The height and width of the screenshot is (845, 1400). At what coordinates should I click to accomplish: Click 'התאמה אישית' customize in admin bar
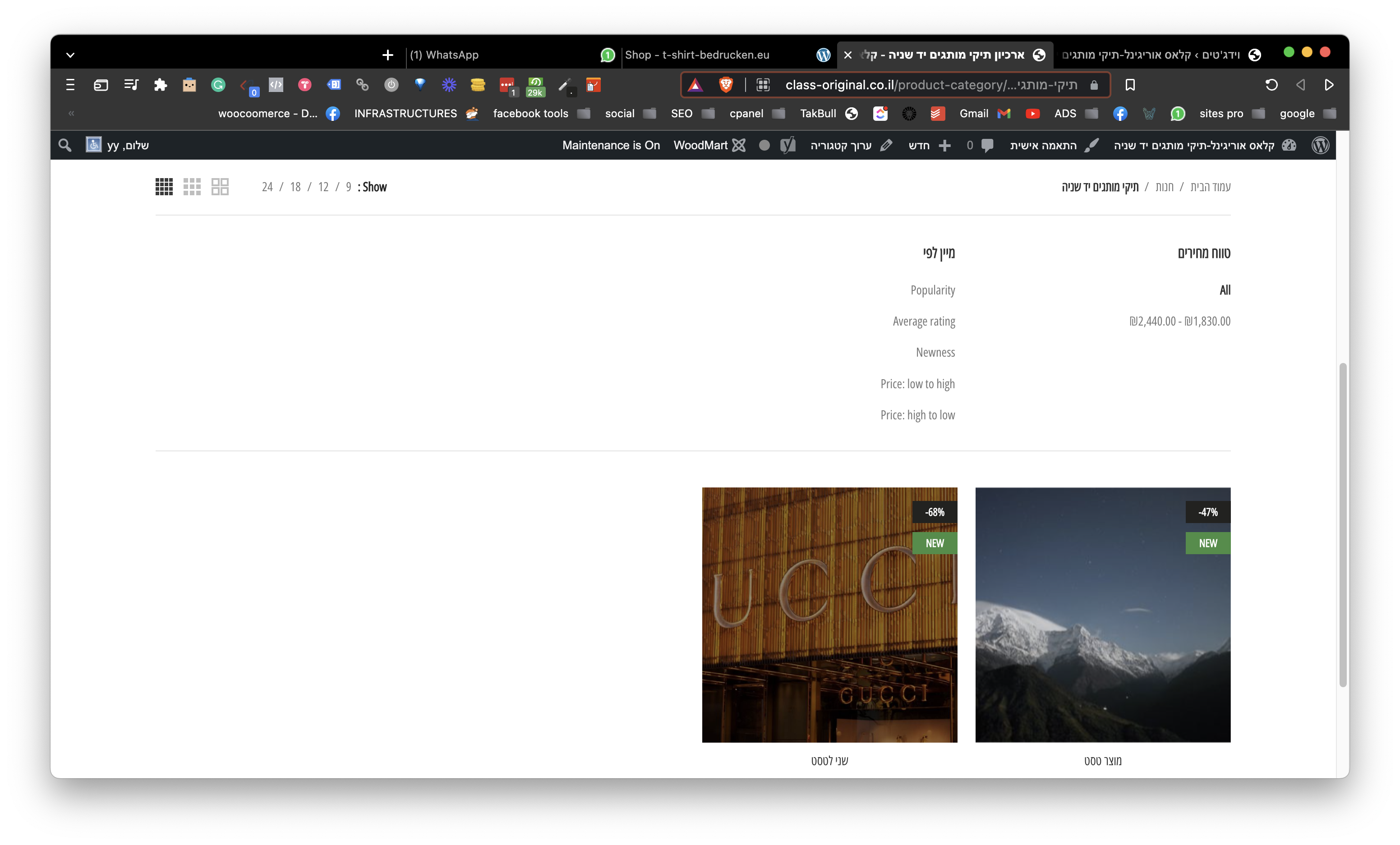1055,145
